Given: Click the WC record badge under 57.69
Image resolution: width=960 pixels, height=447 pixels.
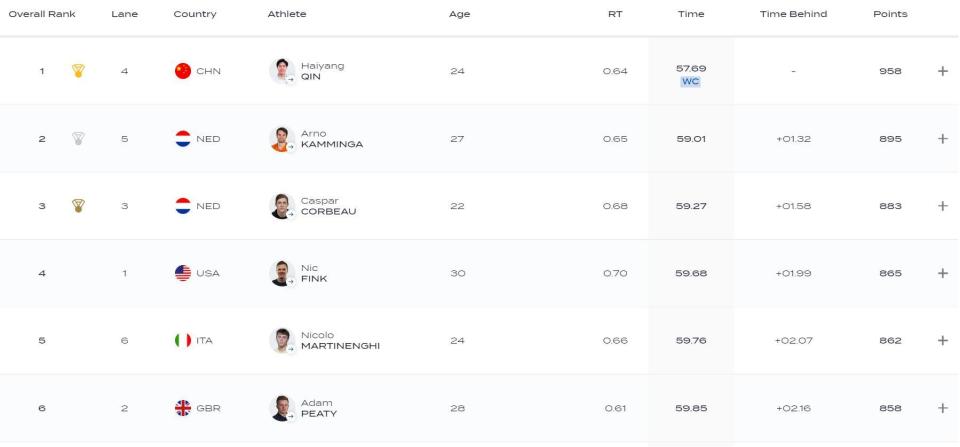Looking at the screenshot, I should point(690,82).
